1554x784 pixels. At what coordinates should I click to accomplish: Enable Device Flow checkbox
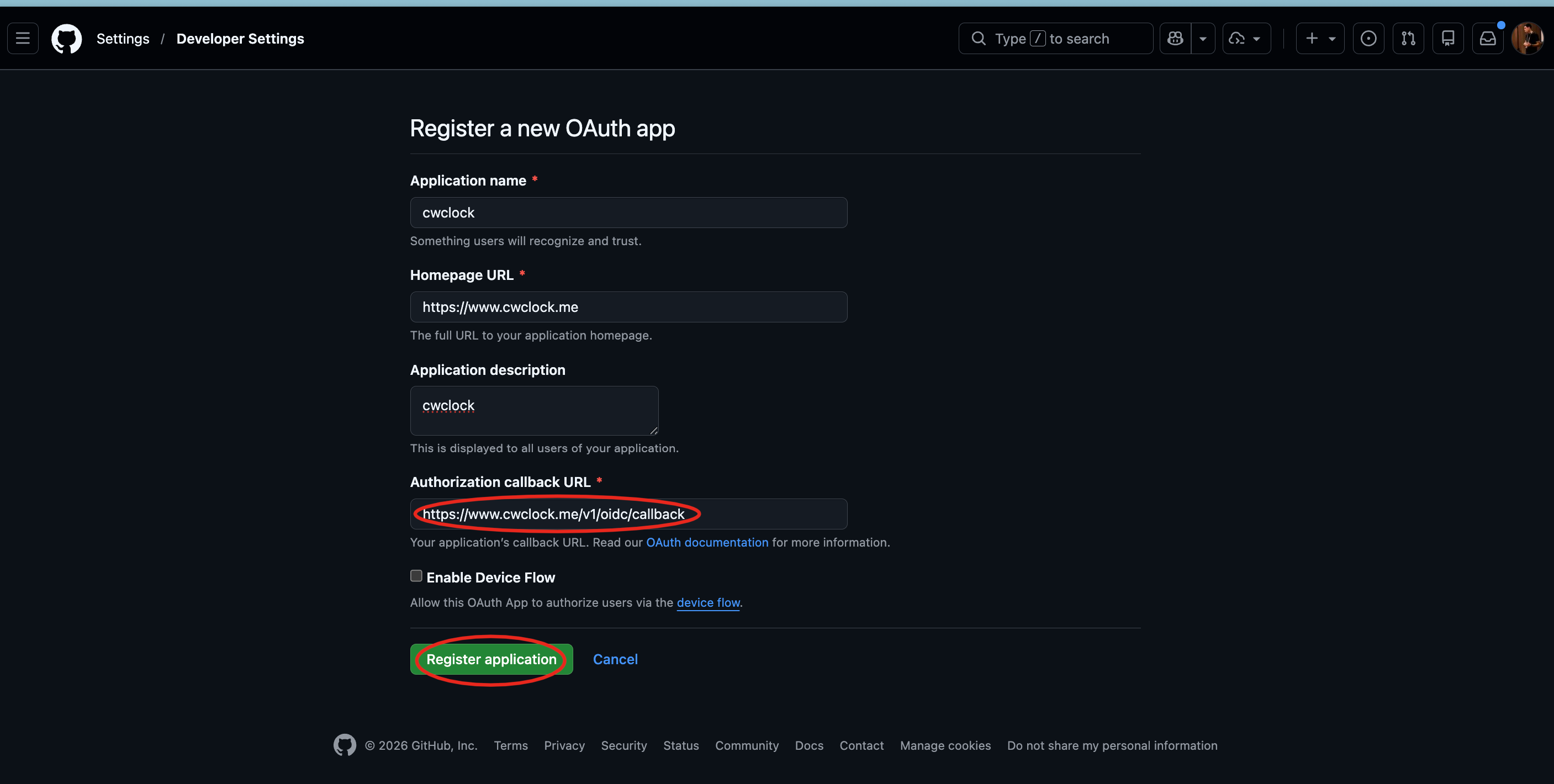(x=416, y=576)
